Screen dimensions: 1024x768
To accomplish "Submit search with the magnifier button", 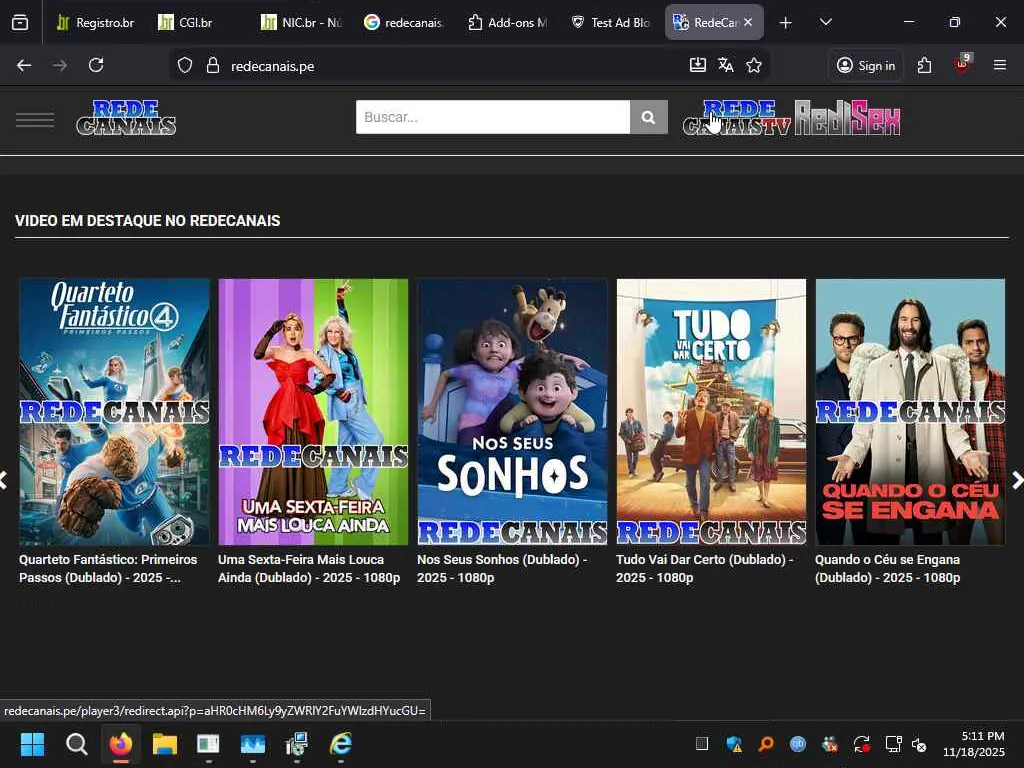I will [x=648, y=117].
